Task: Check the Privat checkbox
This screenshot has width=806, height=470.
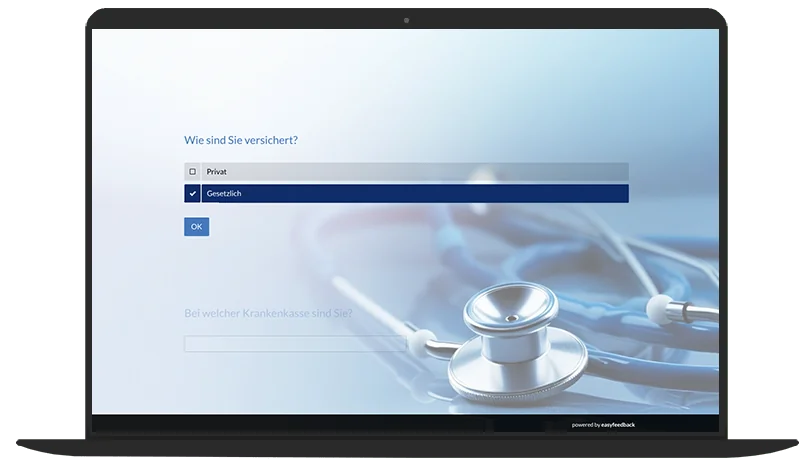Action: pyautogui.click(x=192, y=172)
